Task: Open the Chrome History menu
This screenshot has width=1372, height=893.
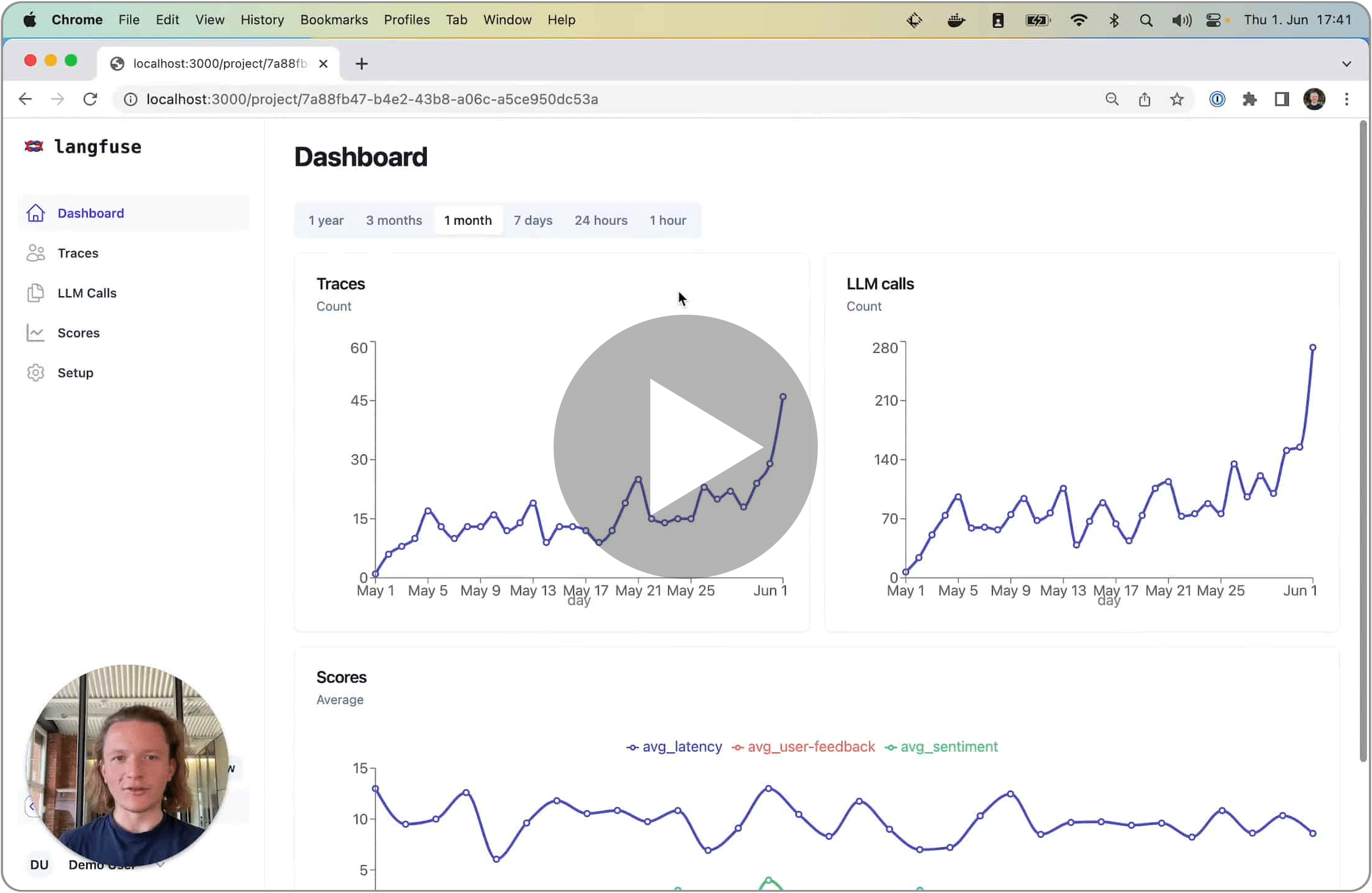Action: pyautogui.click(x=262, y=20)
